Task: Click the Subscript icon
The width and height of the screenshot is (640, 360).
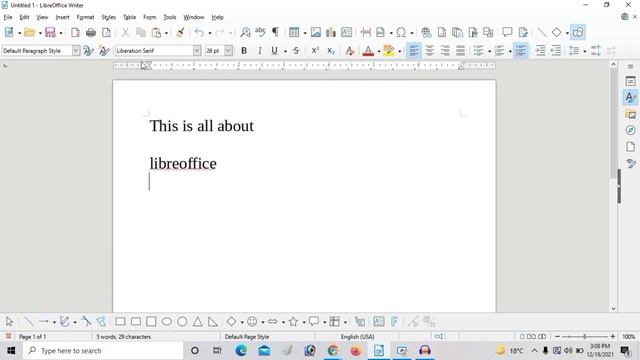Action: [x=331, y=51]
